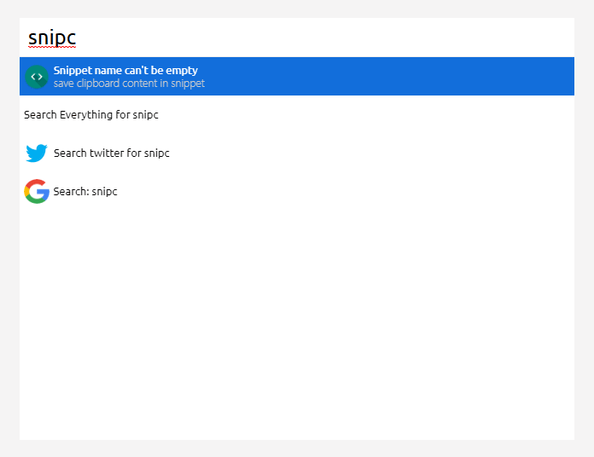Viewport: 594px width, 457px height.
Task: Click the red-underlined snipc query text
Action: point(52,38)
